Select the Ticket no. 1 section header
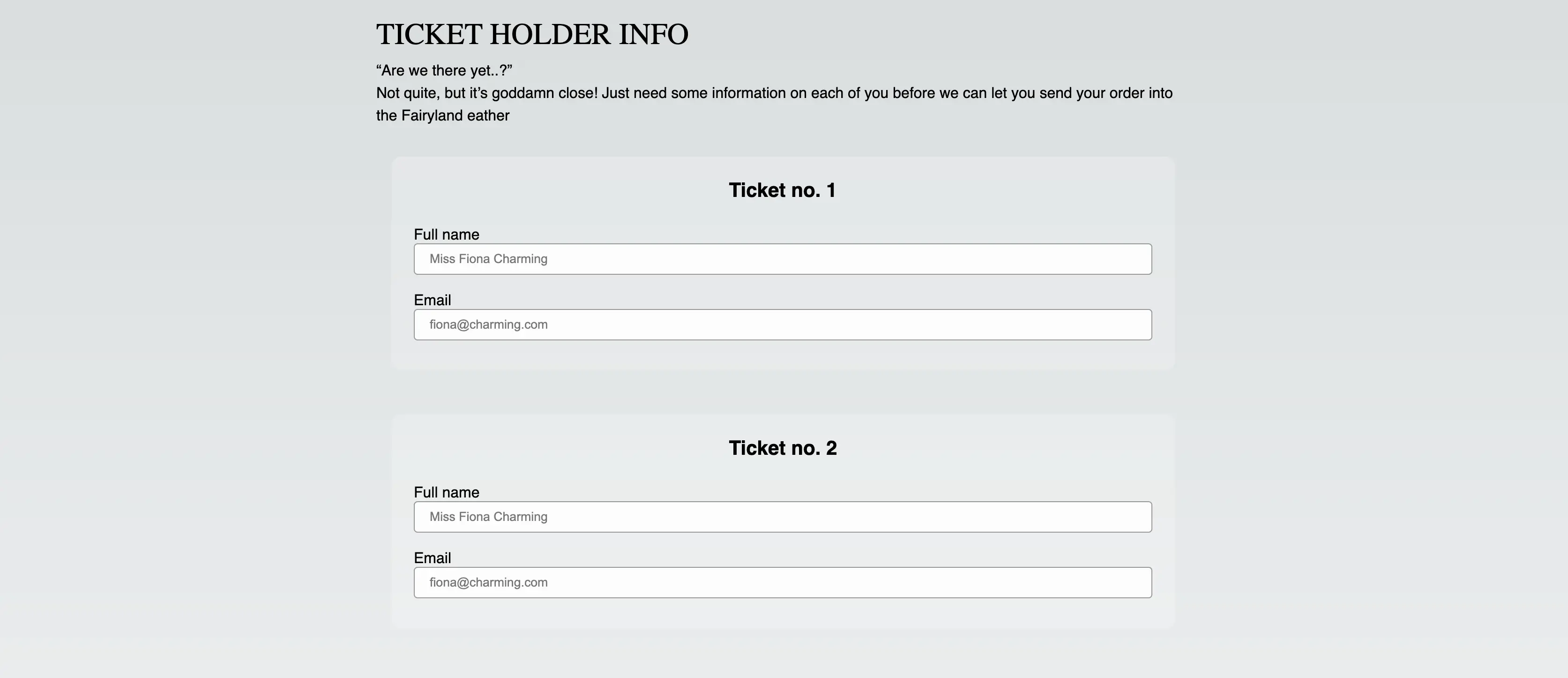This screenshot has height=678, width=1568. (783, 190)
